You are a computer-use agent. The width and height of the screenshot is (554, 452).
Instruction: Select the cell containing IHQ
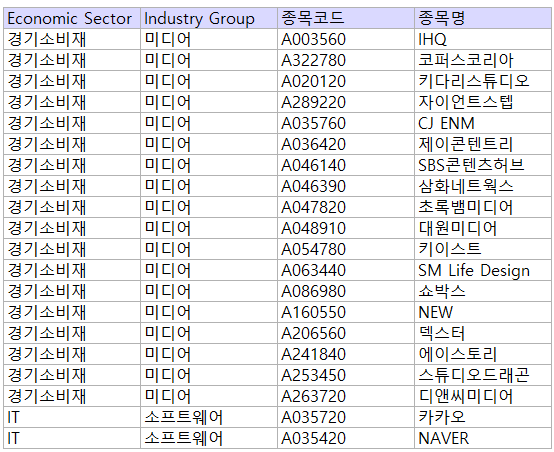[x=483, y=39]
